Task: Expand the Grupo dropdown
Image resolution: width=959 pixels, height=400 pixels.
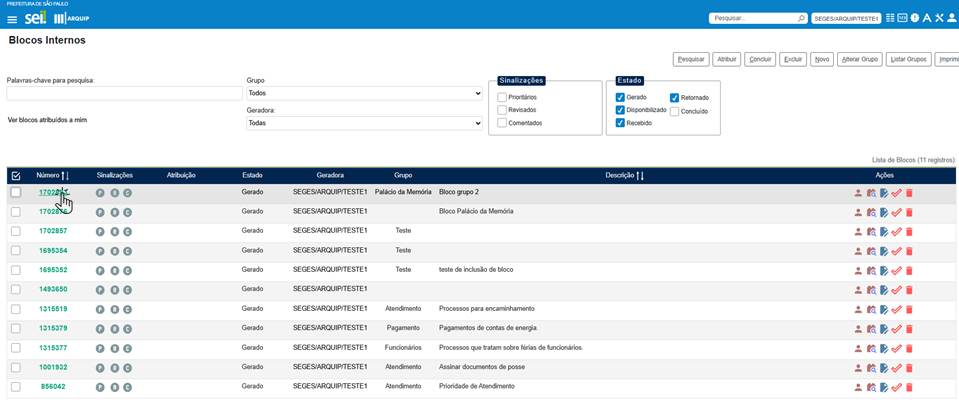Action: tap(364, 94)
